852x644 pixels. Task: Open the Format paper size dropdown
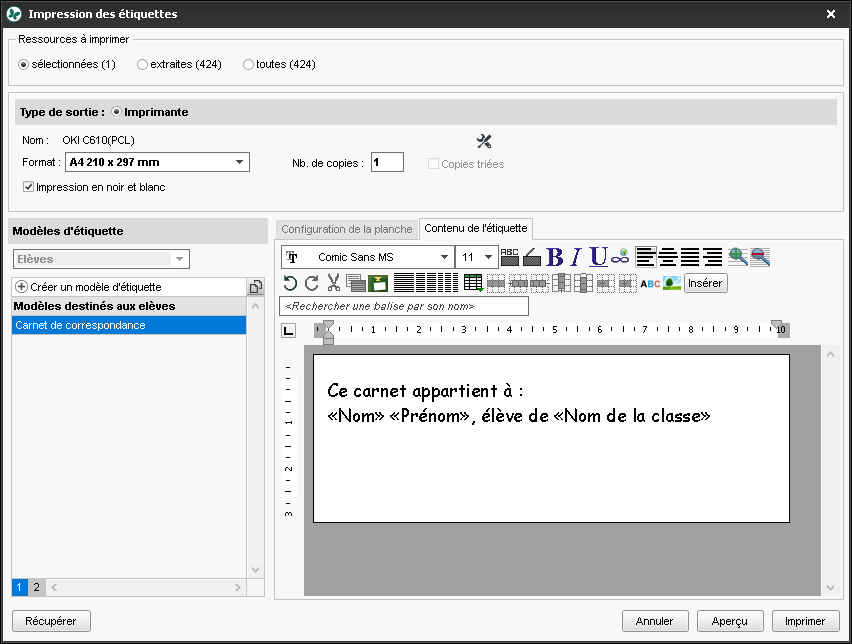pos(157,162)
